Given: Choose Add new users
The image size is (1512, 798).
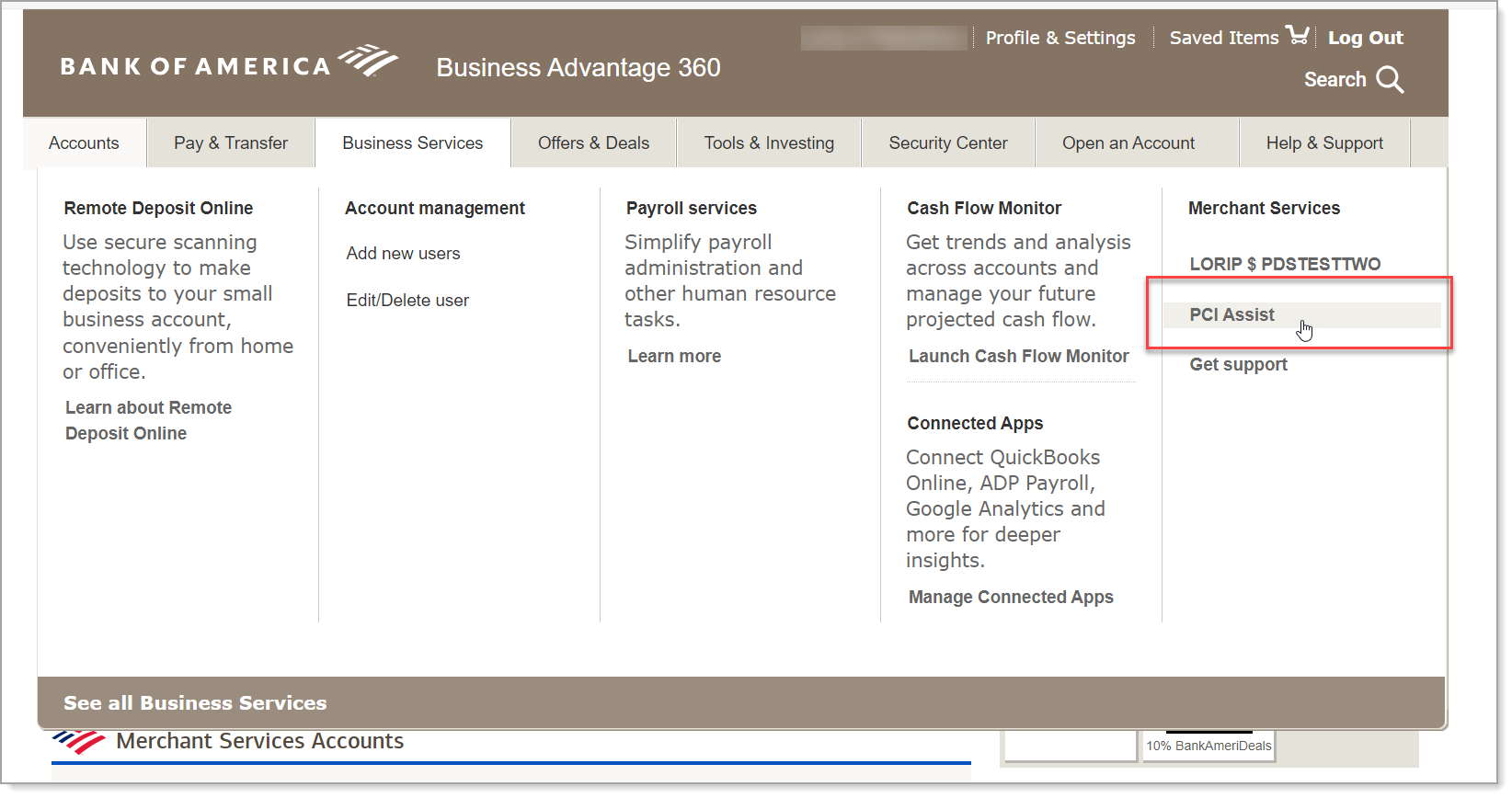Looking at the screenshot, I should 403,253.
